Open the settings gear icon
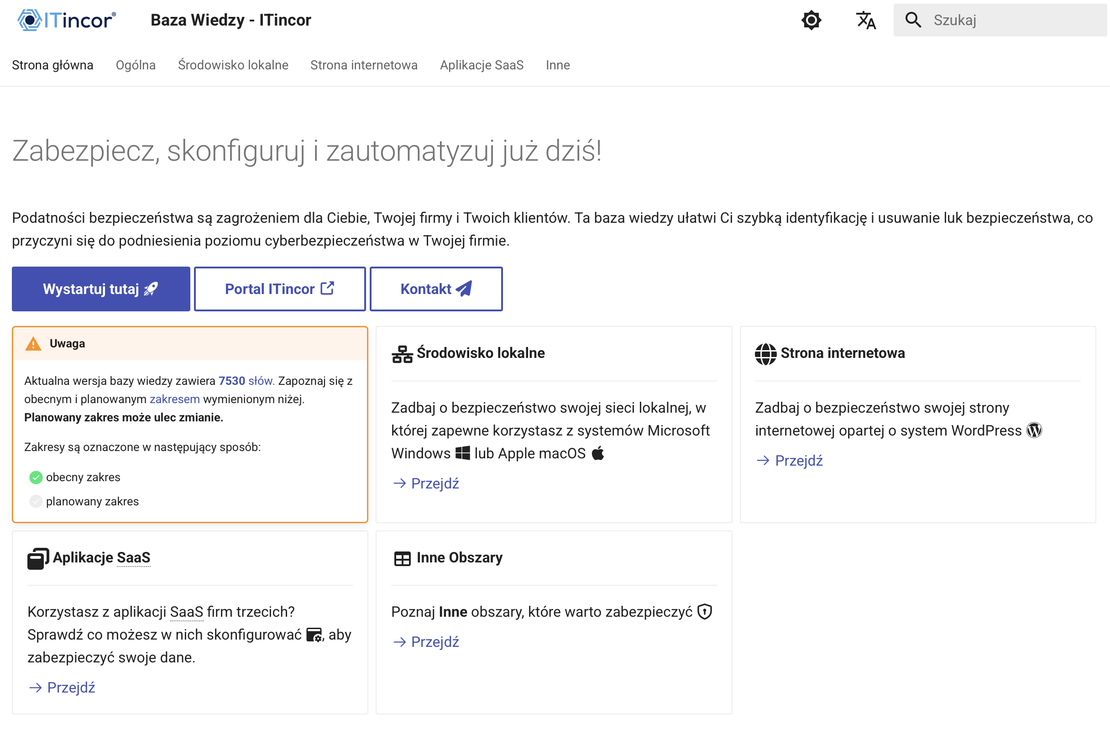The height and width of the screenshot is (735, 1110). click(811, 20)
